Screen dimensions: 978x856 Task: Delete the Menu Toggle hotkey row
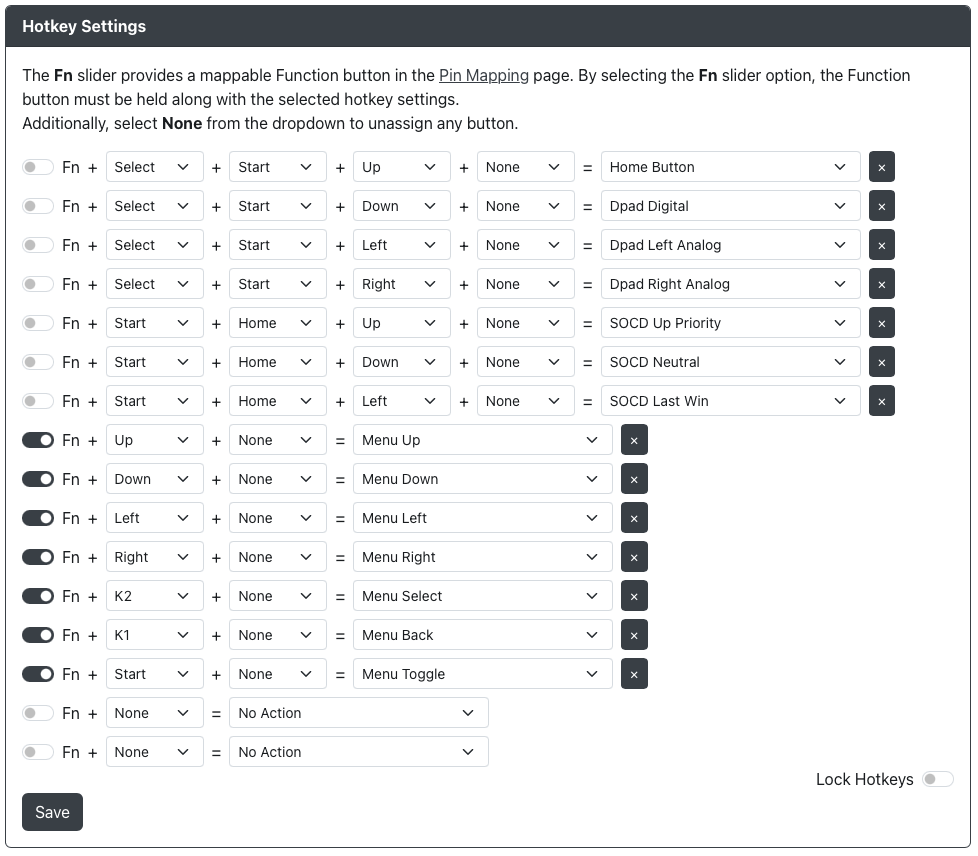(634, 674)
